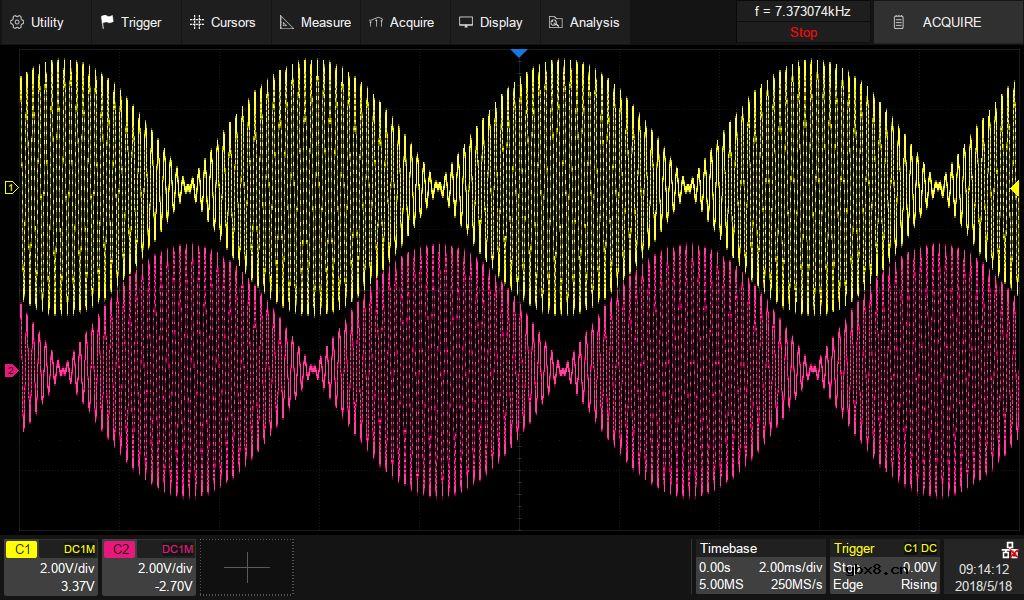This screenshot has width=1024, height=600.
Task: Click the network status icon
Action: 1009,550
